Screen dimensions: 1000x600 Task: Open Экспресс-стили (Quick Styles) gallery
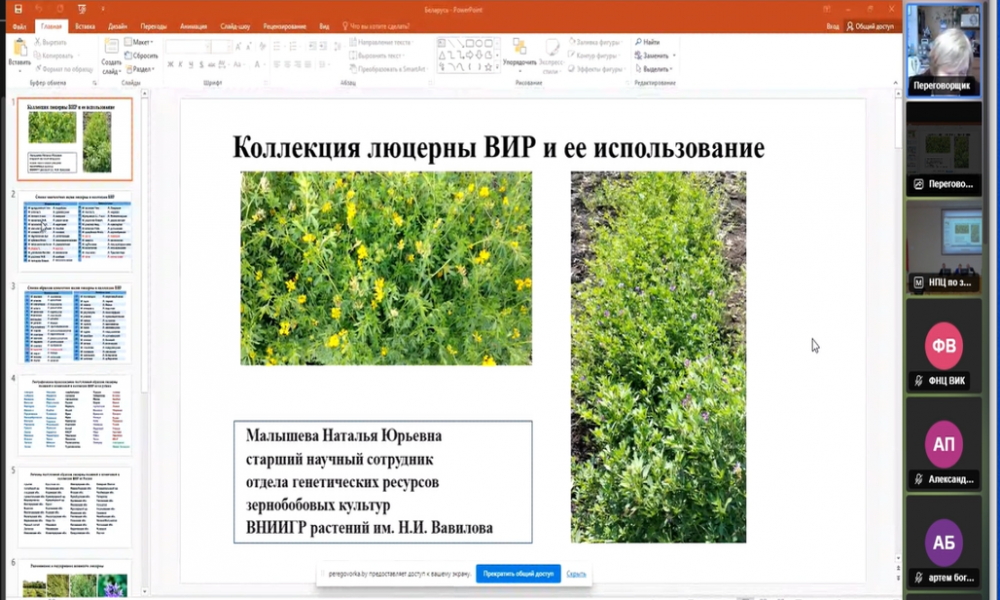551,55
